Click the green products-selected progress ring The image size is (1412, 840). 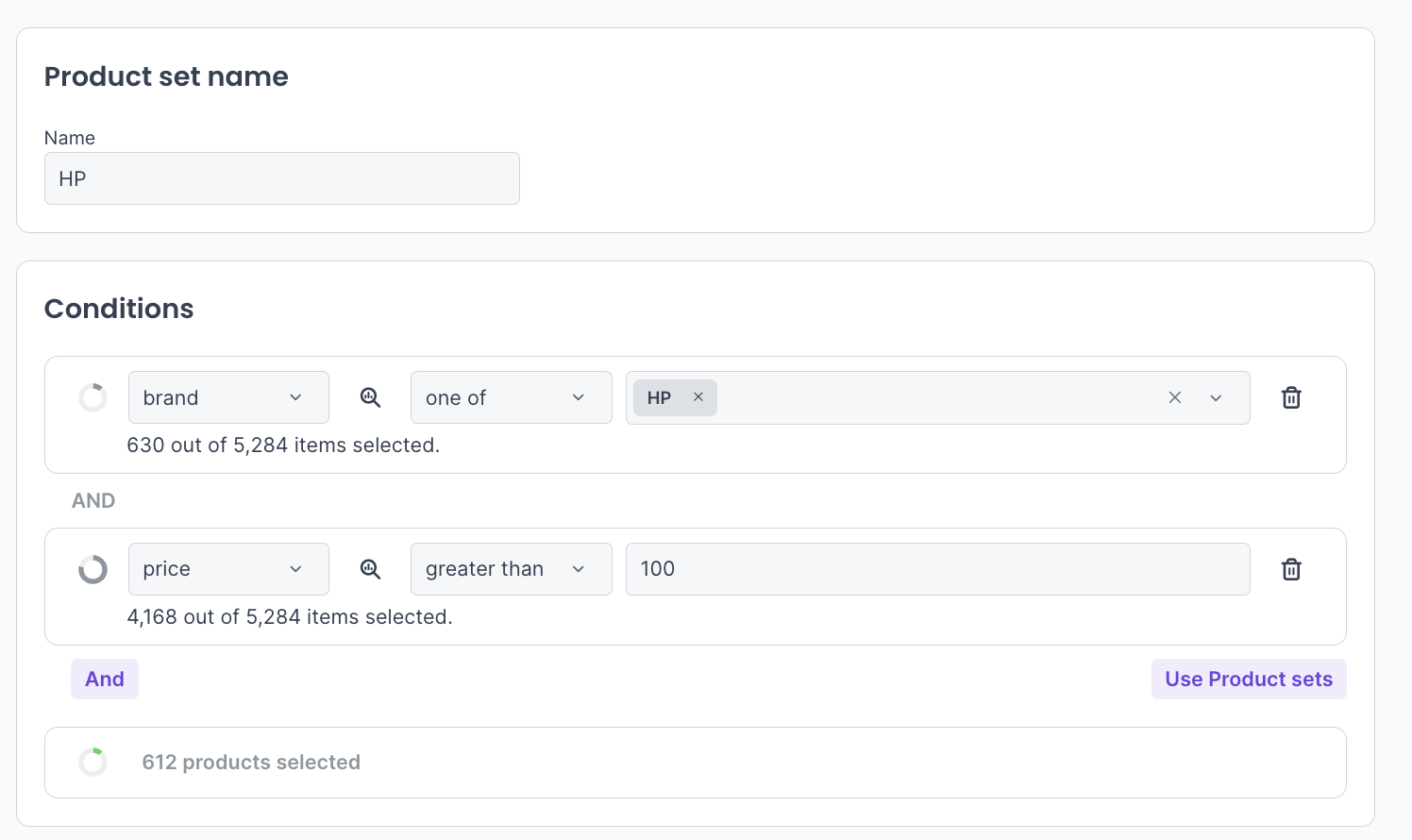click(x=92, y=762)
